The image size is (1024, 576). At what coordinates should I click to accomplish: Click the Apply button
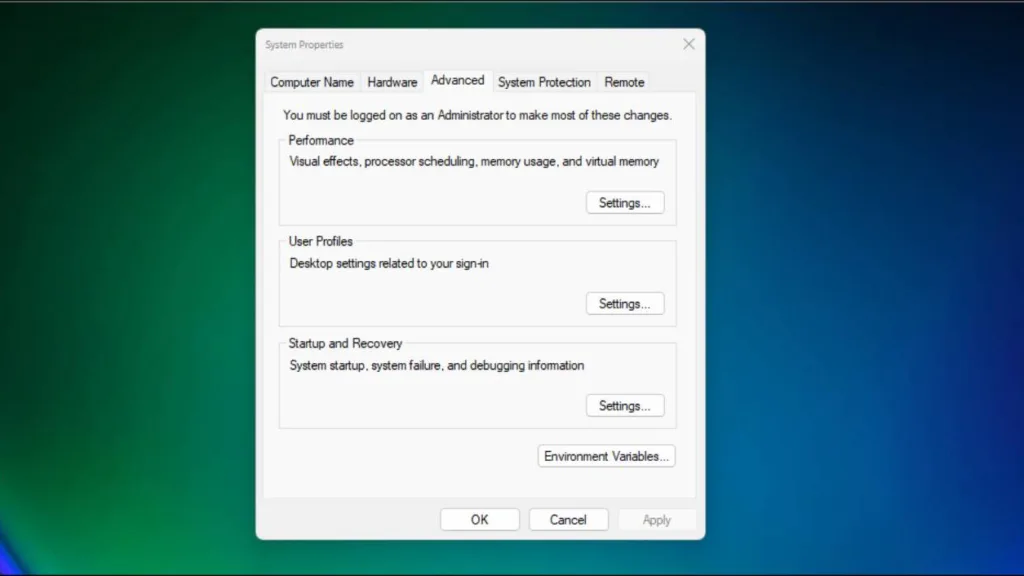[x=656, y=520]
